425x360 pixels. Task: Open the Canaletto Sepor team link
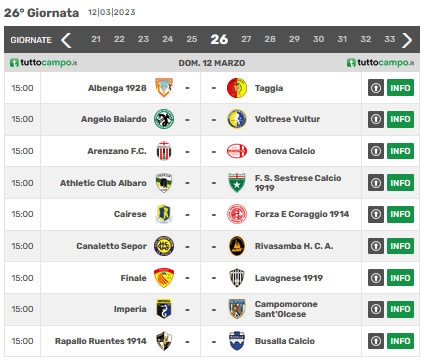[x=111, y=246]
